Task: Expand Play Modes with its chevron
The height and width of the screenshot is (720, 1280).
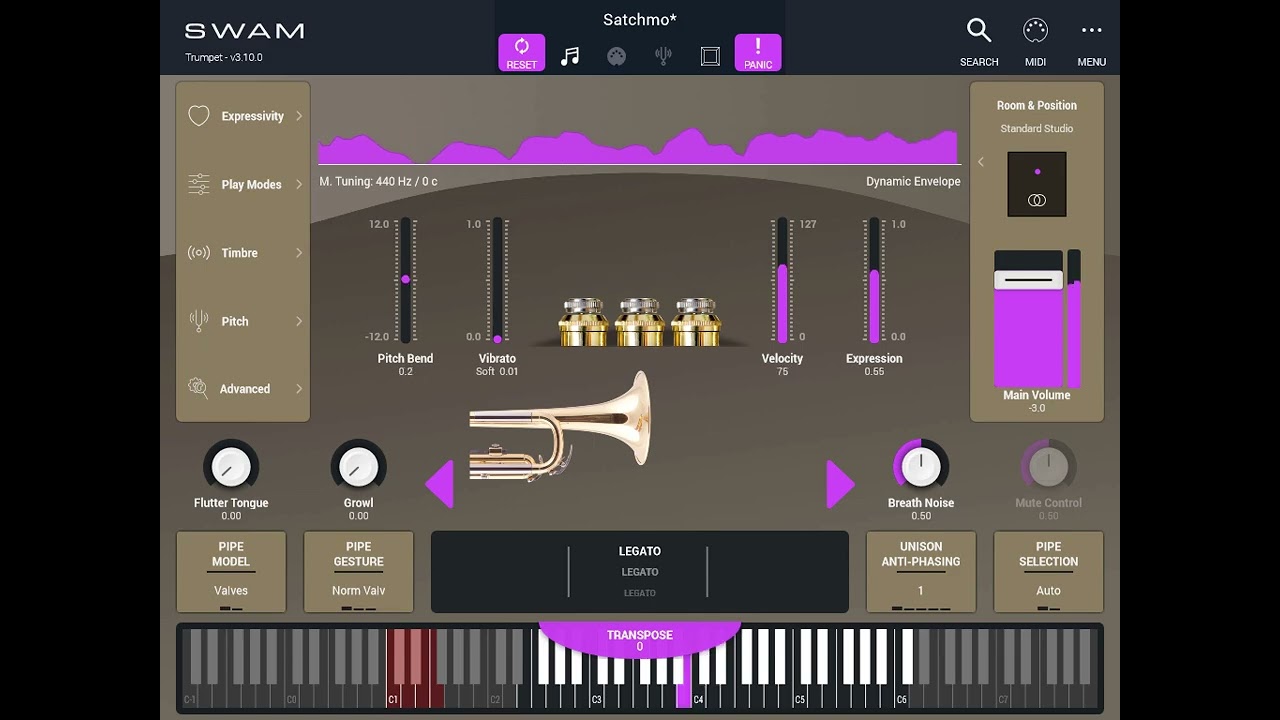Action: pos(298,184)
